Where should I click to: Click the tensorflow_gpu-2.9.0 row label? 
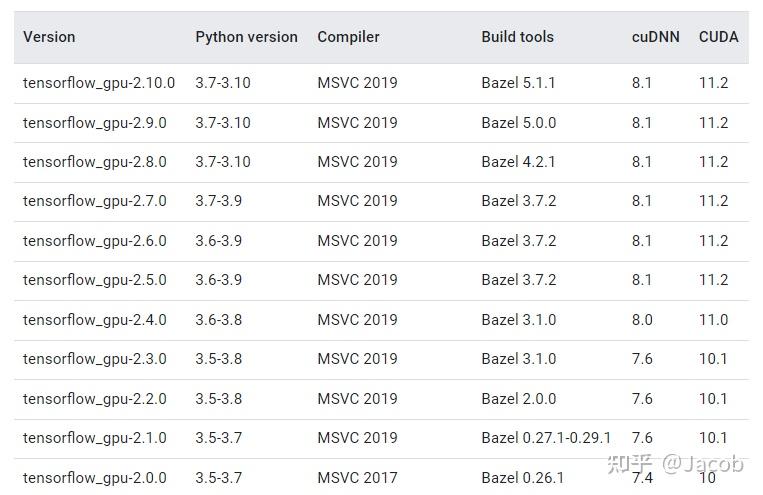pos(95,123)
